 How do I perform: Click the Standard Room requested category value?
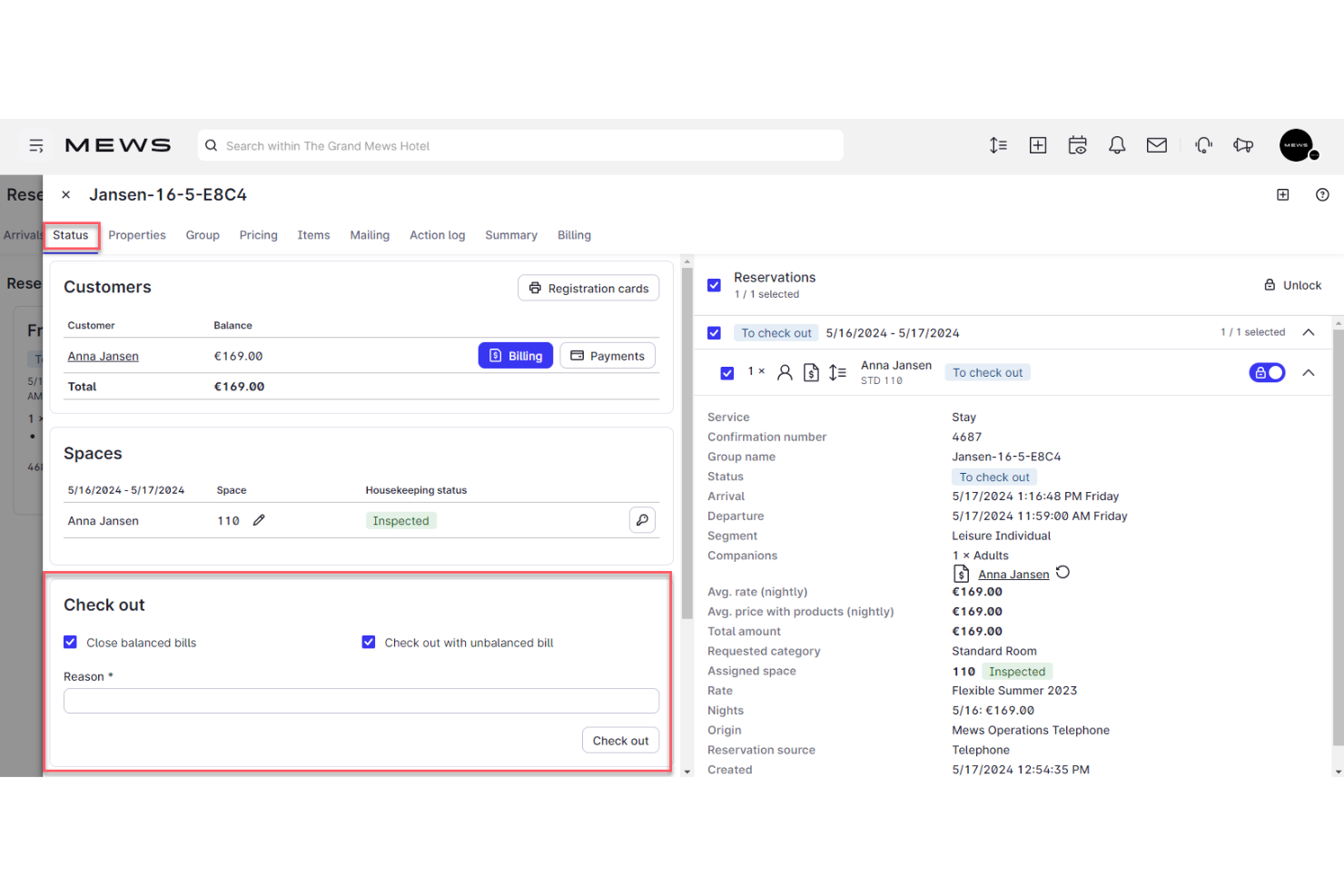point(994,652)
